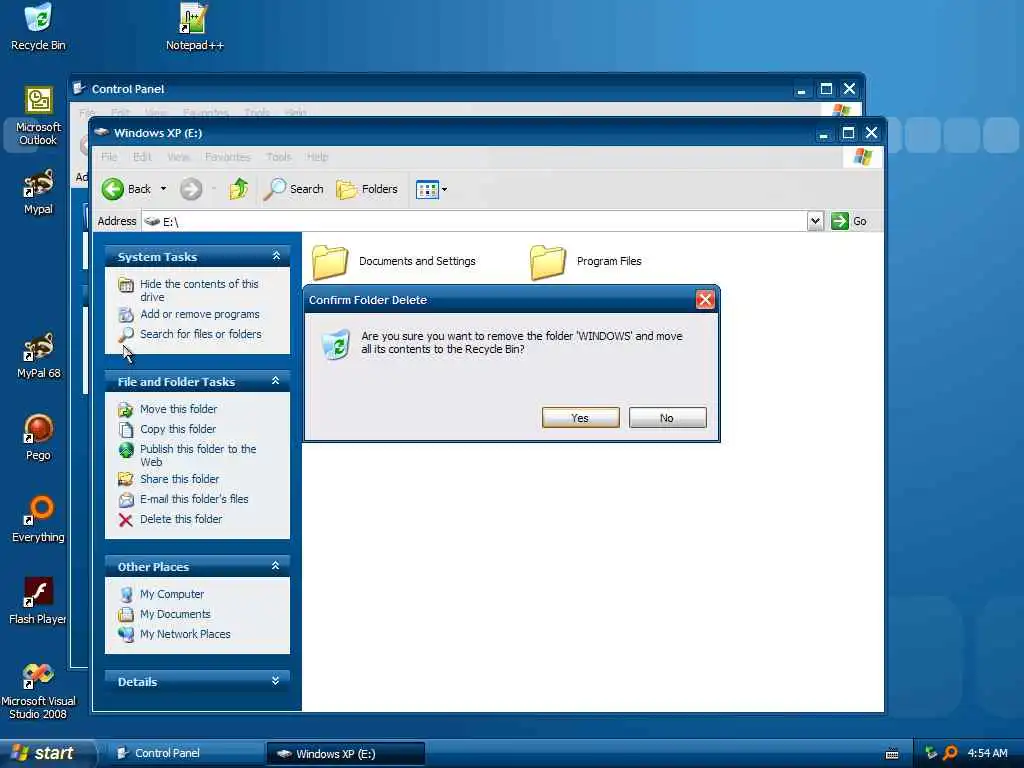Click the orange magnifier tray icon
Image resolution: width=1024 pixels, height=768 pixels.
click(x=951, y=753)
